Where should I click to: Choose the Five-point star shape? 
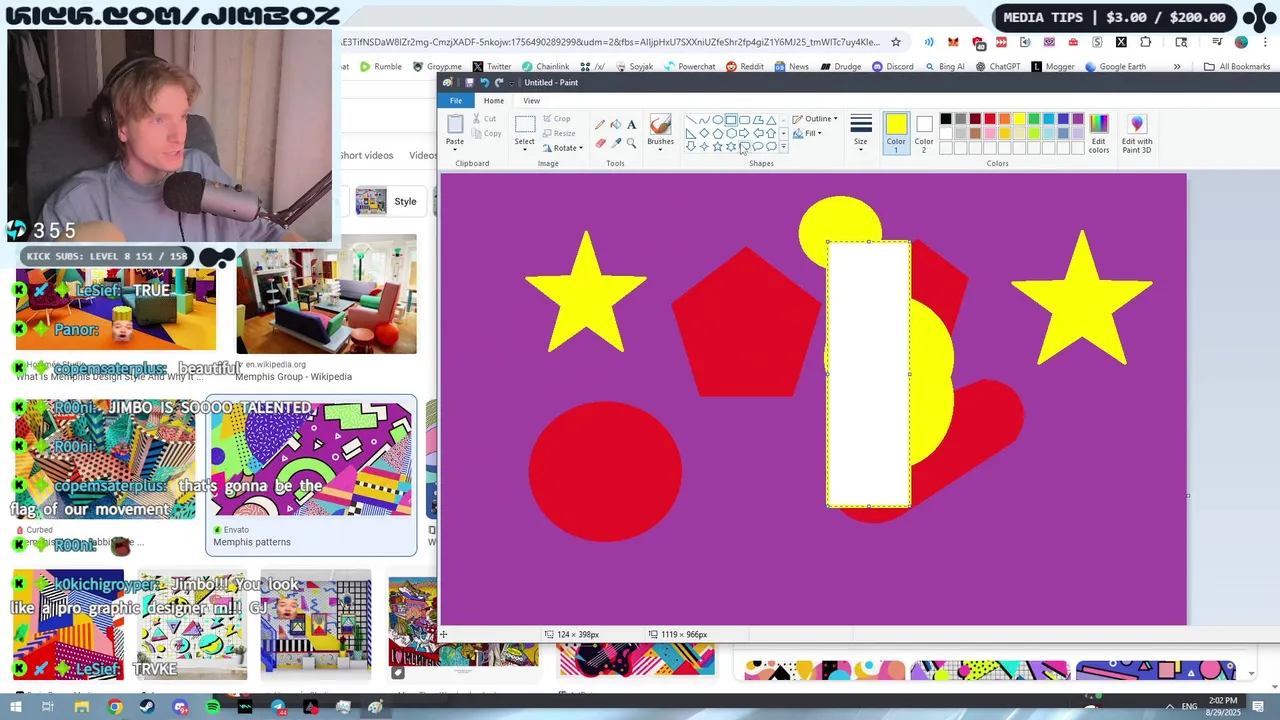(x=717, y=146)
